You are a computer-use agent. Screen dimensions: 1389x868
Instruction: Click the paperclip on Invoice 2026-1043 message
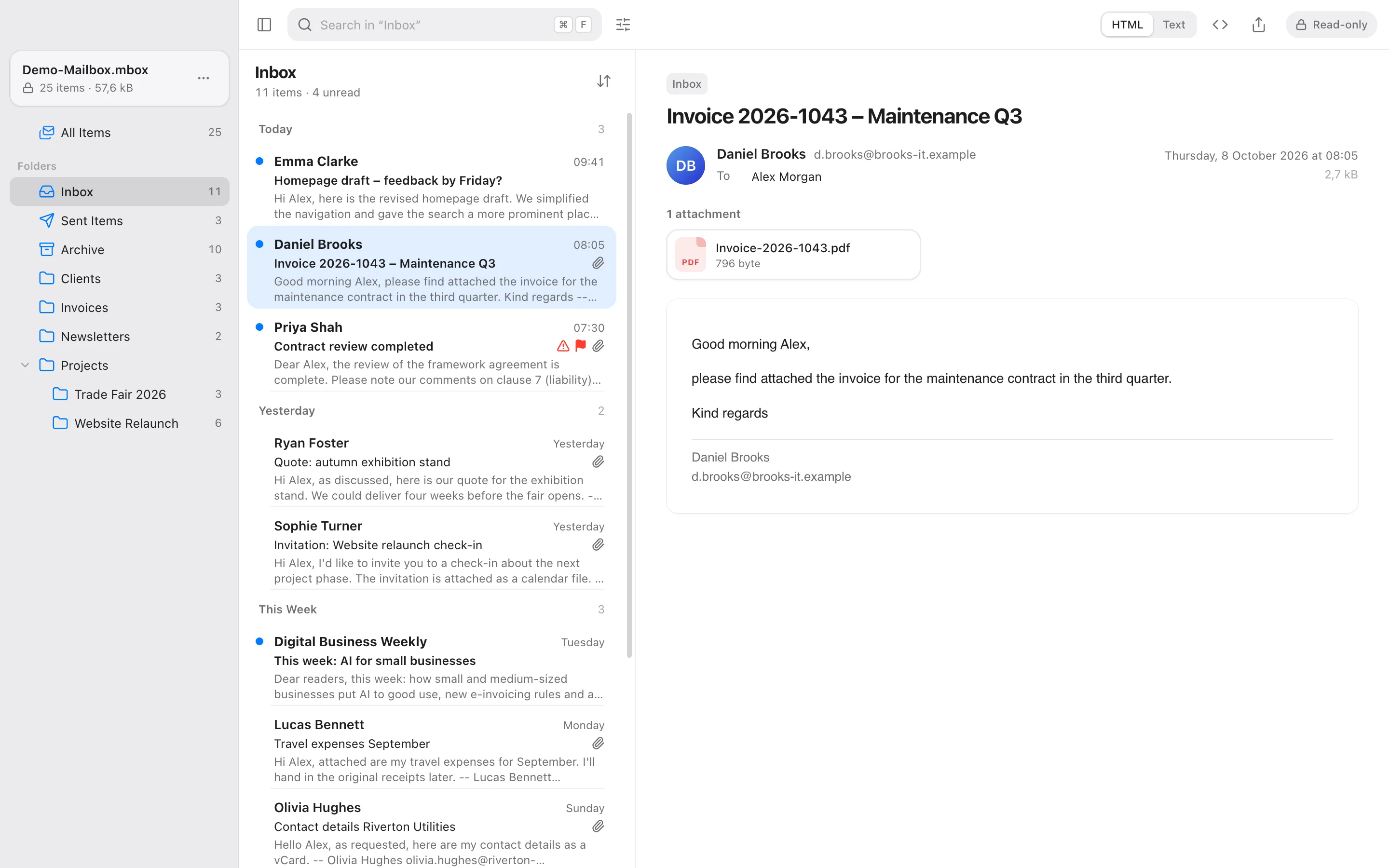(x=598, y=263)
